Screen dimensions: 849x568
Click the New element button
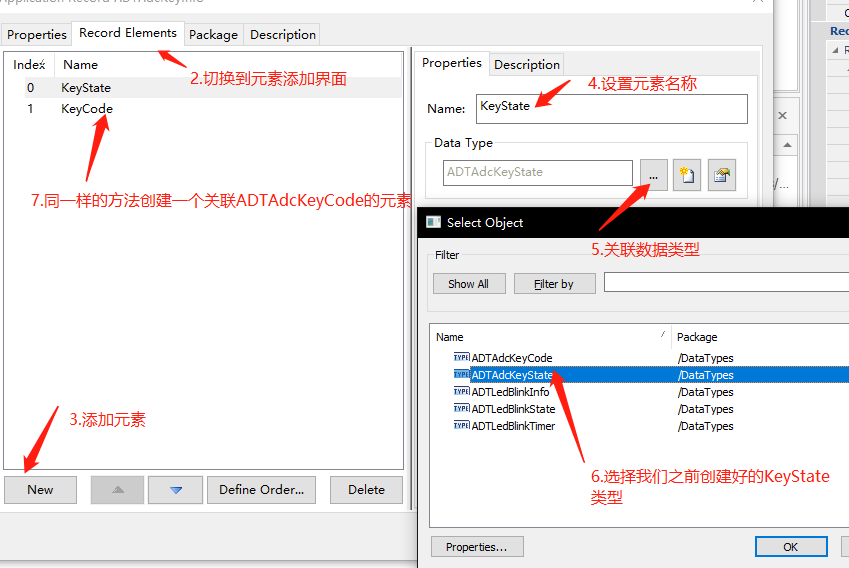pyautogui.click(x=40, y=490)
